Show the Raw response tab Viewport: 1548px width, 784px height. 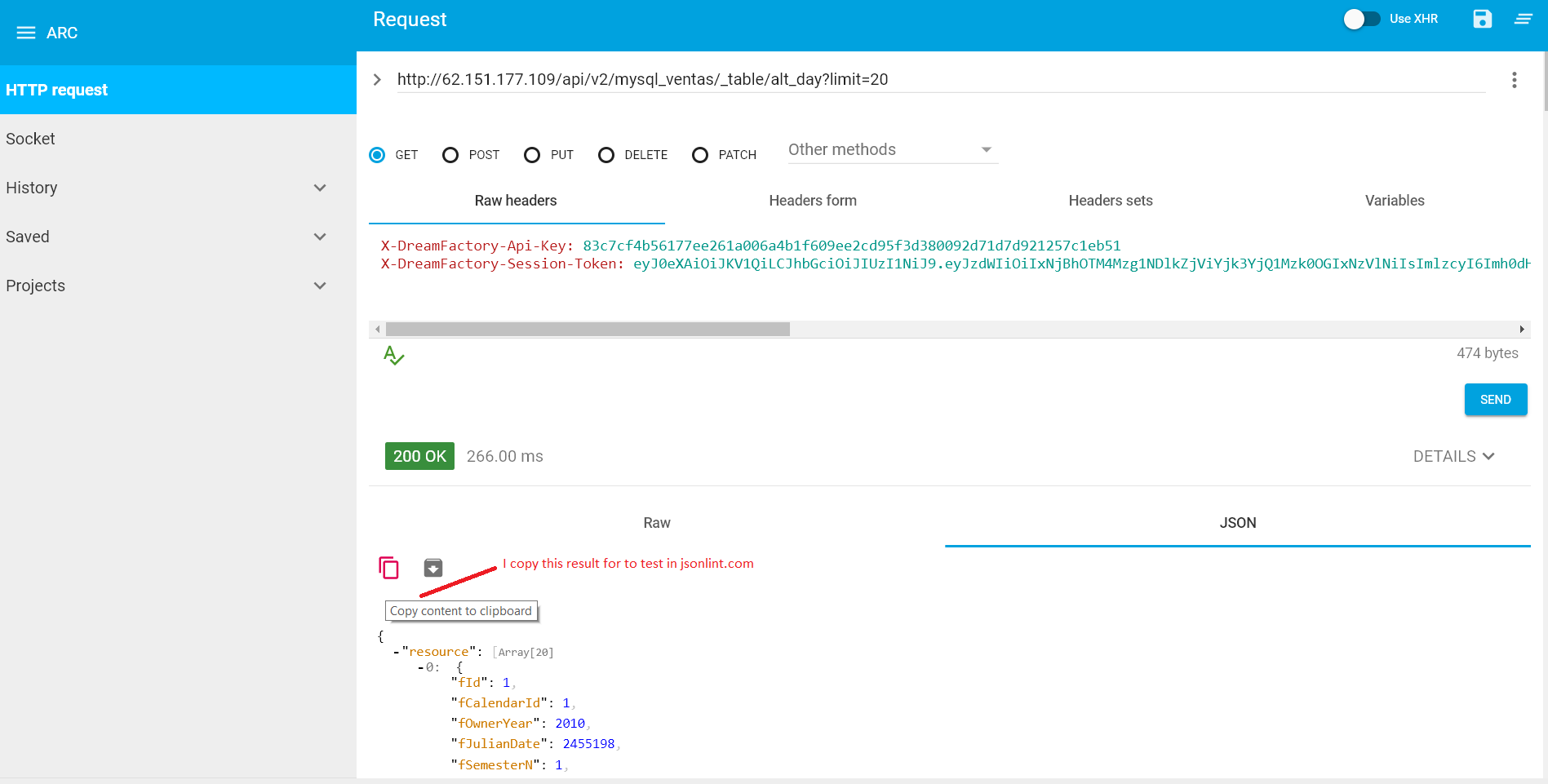click(x=657, y=523)
